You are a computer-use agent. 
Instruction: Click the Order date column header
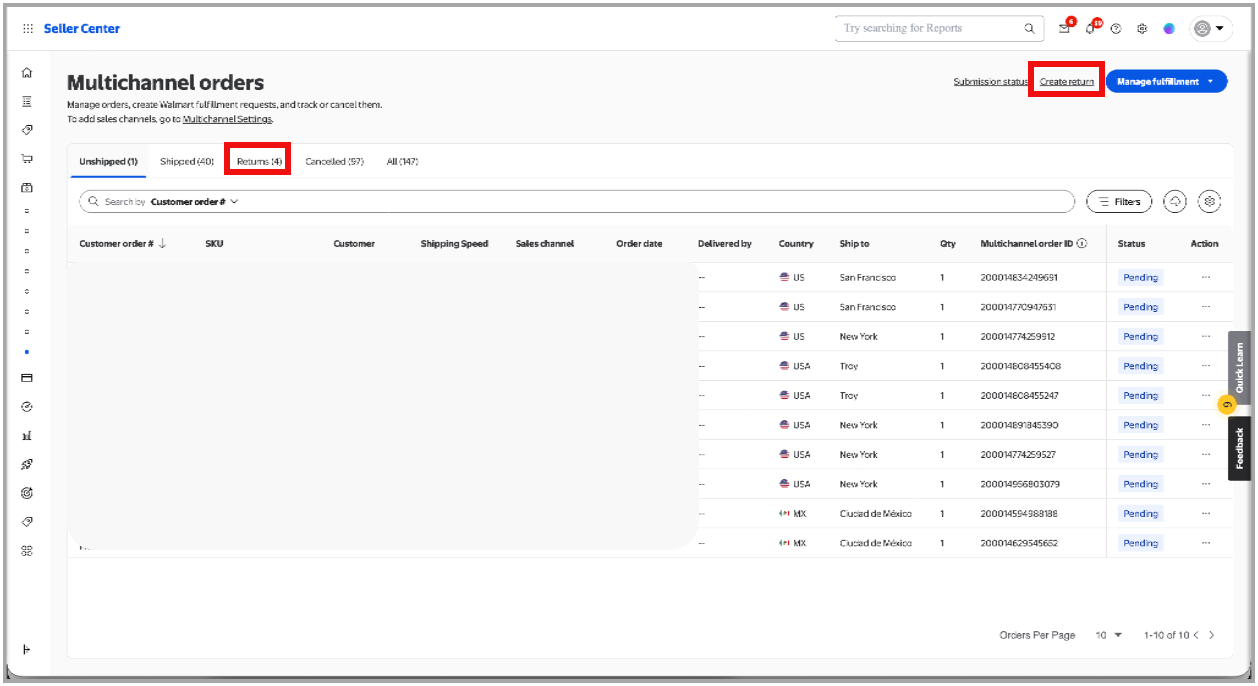pyautogui.click(x=639, y=244)
